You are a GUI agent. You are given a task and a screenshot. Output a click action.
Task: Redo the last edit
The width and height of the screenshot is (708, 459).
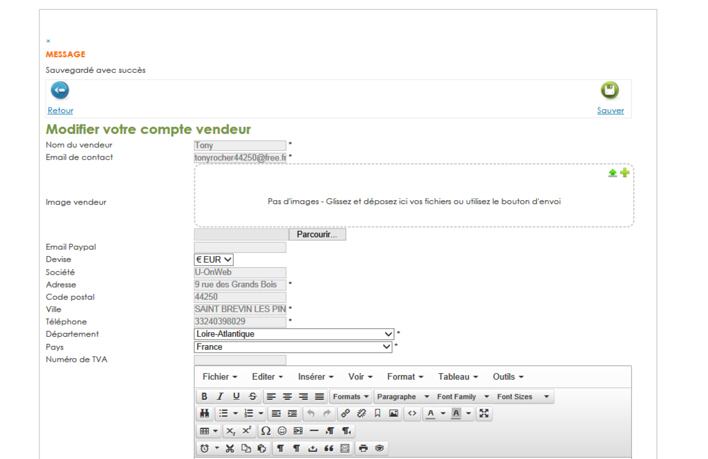(x=327, y=413)
